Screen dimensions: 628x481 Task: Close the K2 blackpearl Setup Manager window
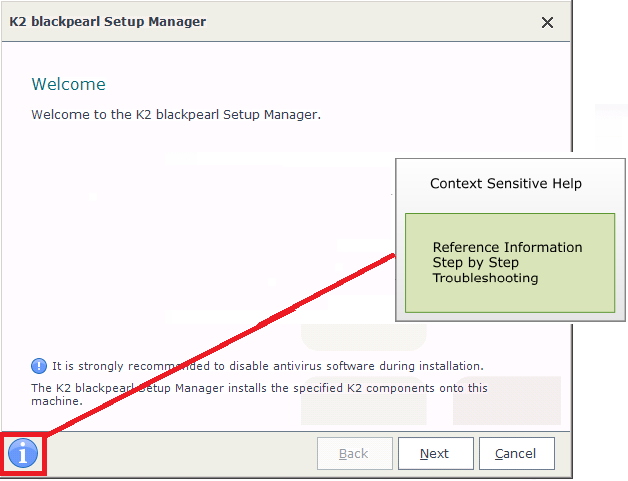[547, 22]
